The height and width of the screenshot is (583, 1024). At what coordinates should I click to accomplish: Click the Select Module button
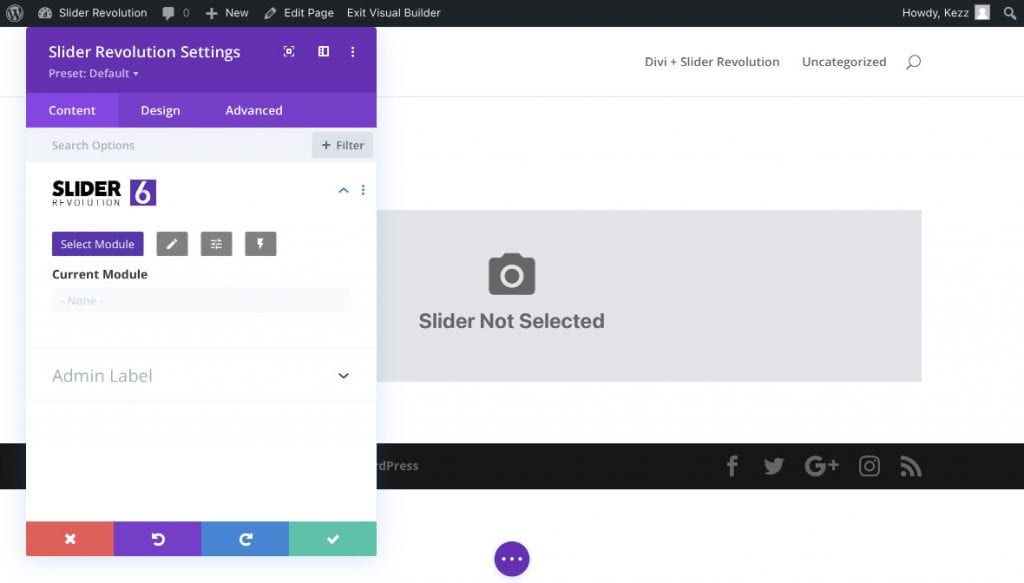tap(97, 243)
